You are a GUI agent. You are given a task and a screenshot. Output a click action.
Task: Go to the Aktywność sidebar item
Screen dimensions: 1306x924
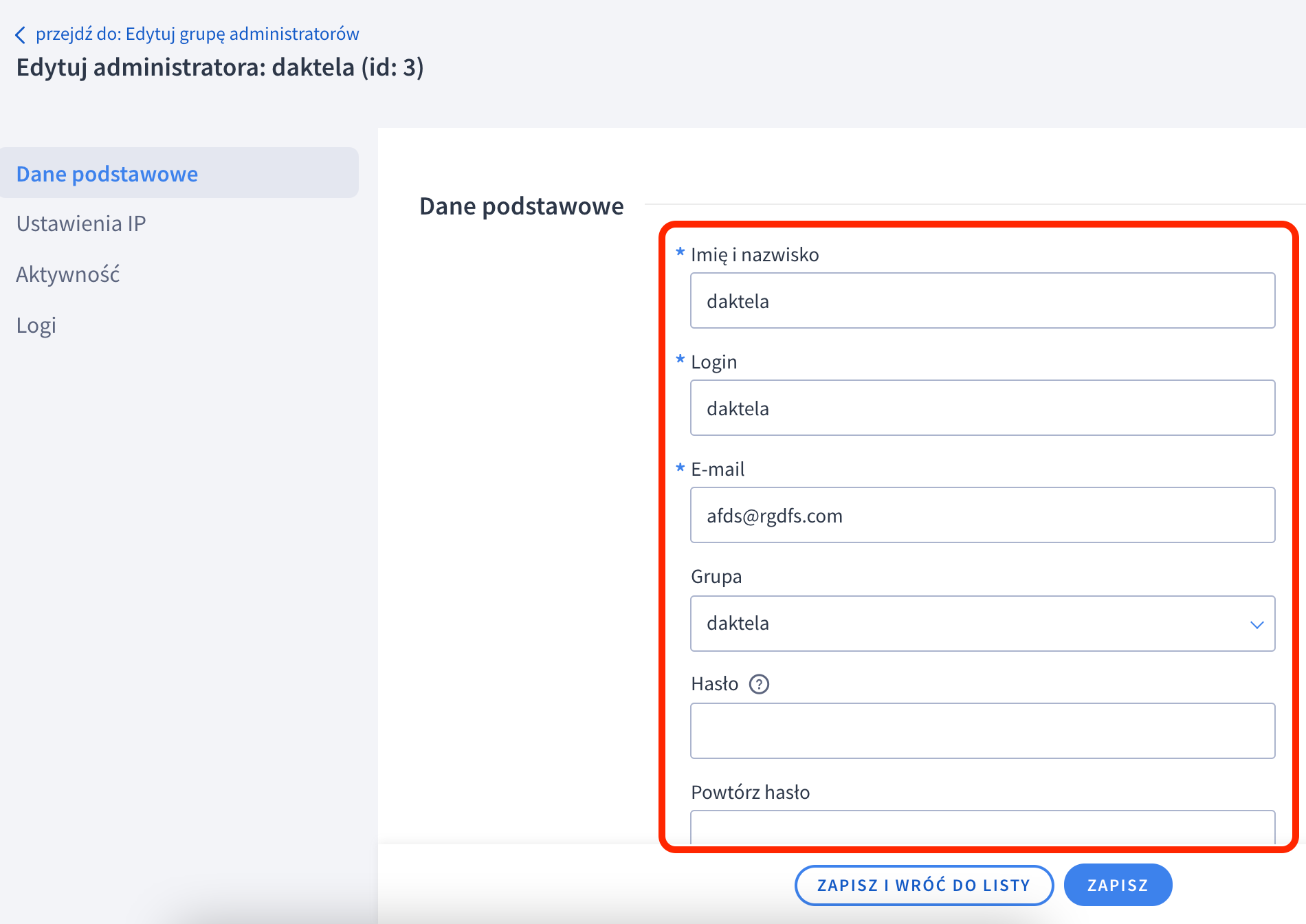(68, 274)
